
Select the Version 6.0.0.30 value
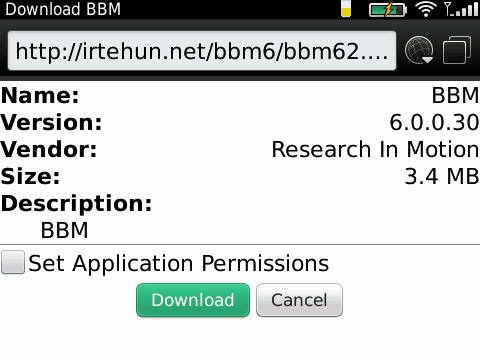pyautogui.click(x=434, y=122)
